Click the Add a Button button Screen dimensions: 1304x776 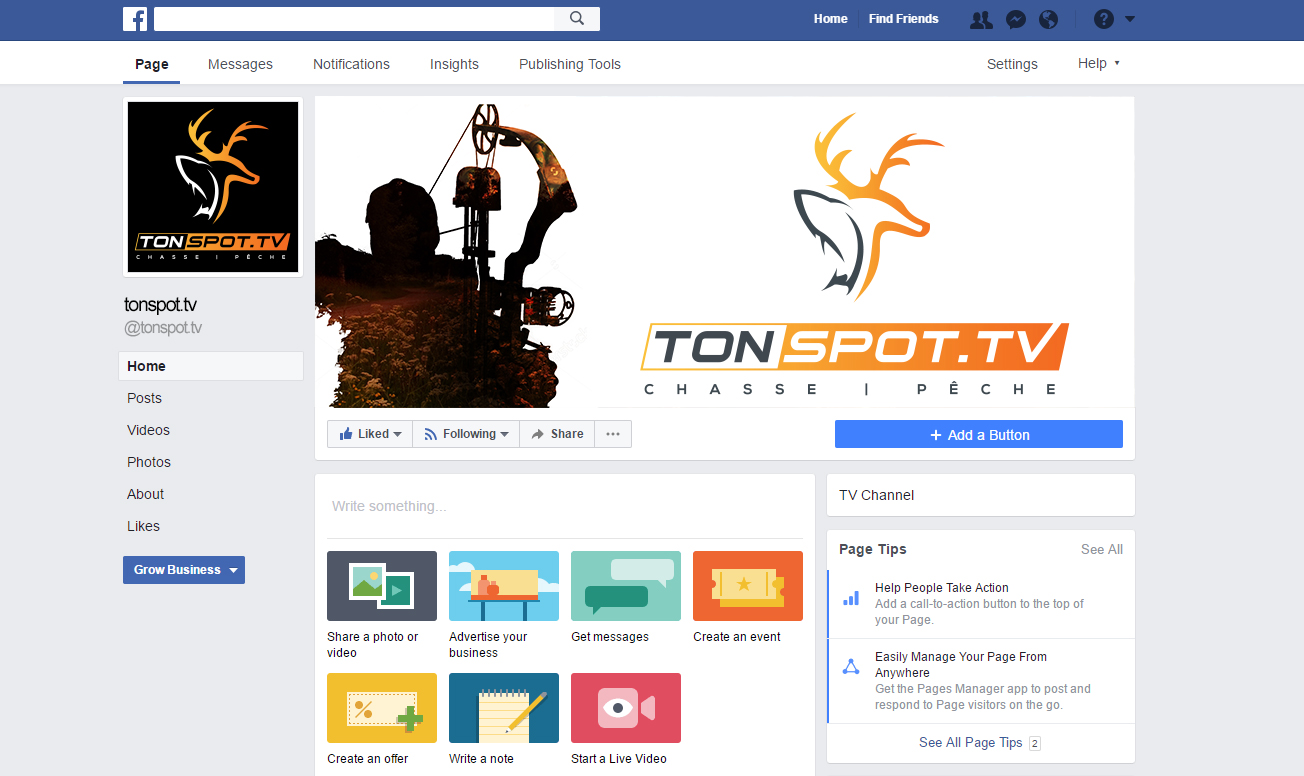(979, 434)
